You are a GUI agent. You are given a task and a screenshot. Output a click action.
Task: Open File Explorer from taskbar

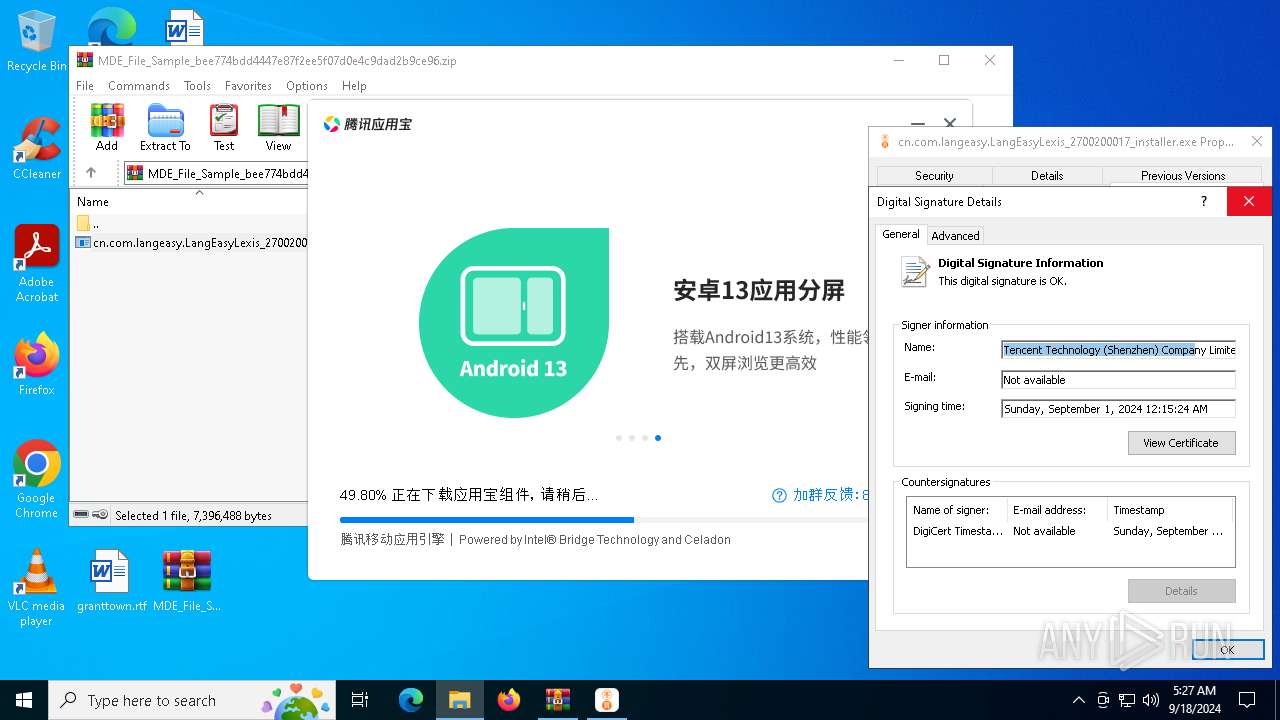460,700
